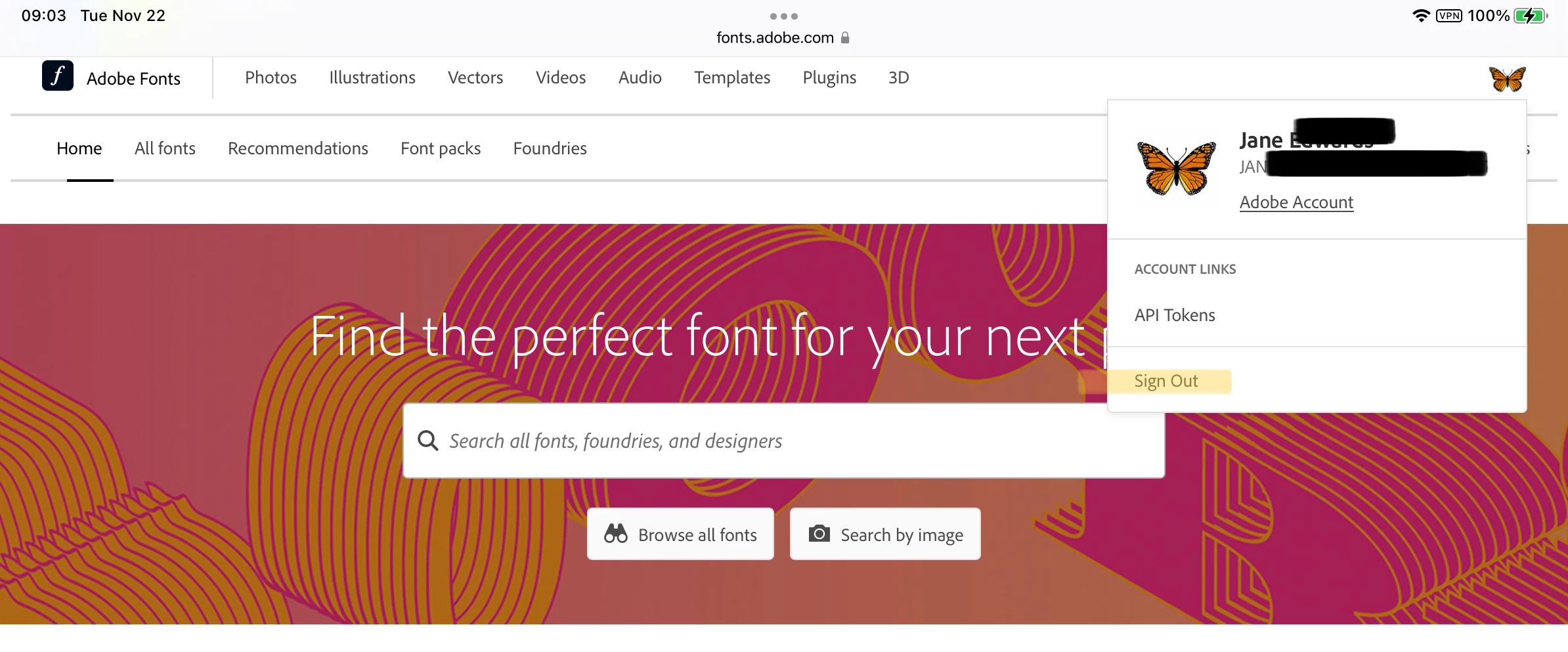Focus the search all fonts field

click(x=784, y=441)
